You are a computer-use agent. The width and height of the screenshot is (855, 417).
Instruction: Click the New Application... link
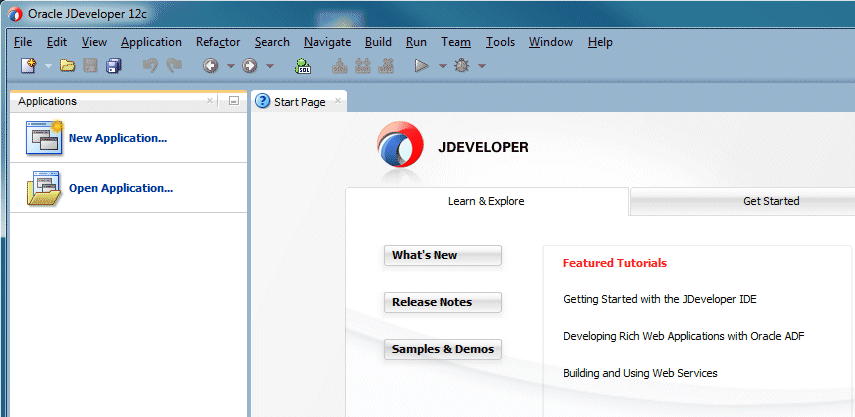pos(118,138)
